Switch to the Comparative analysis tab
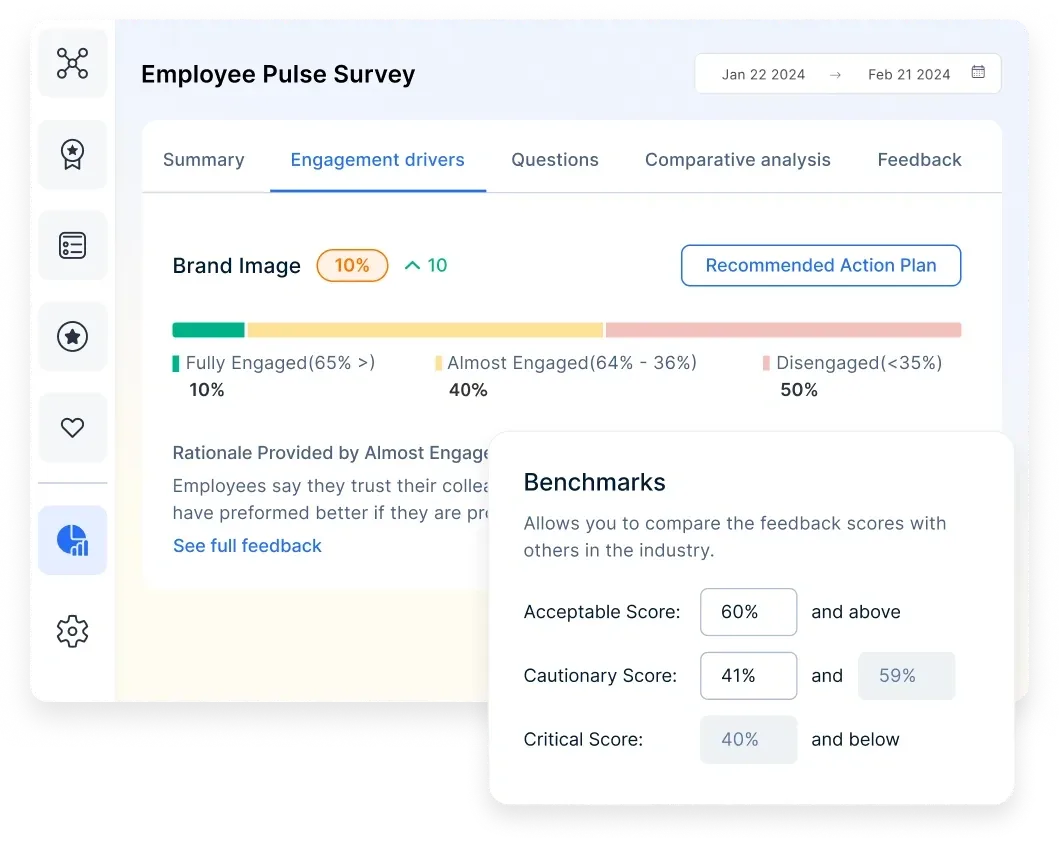The image size is (1059, 842). pos(738,160)
